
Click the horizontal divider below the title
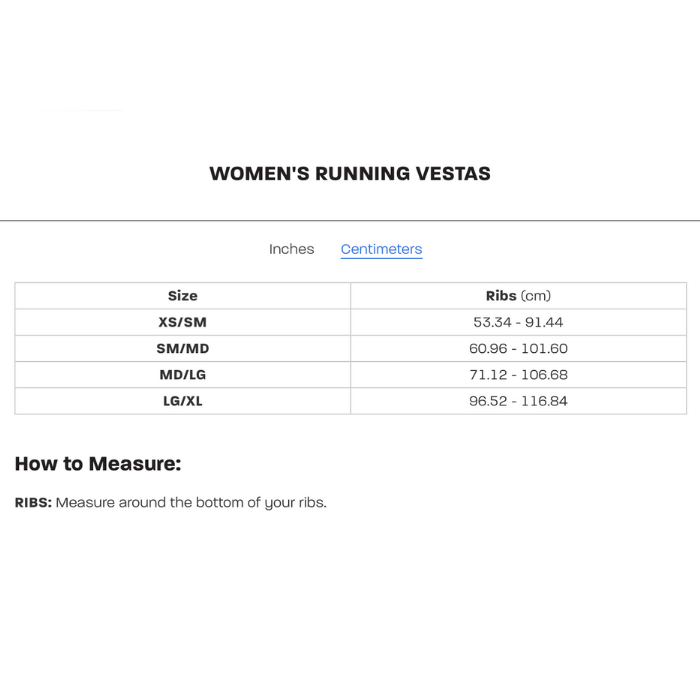[350, 220]
